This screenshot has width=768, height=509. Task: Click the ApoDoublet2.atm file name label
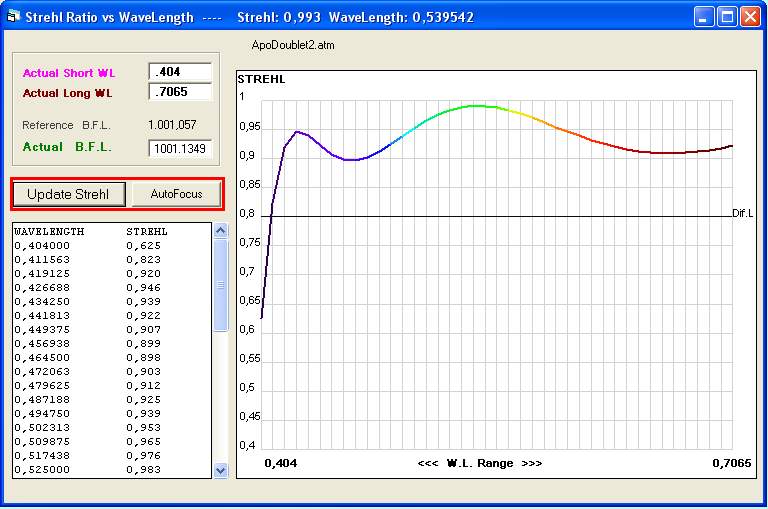(x=293, y=45)
